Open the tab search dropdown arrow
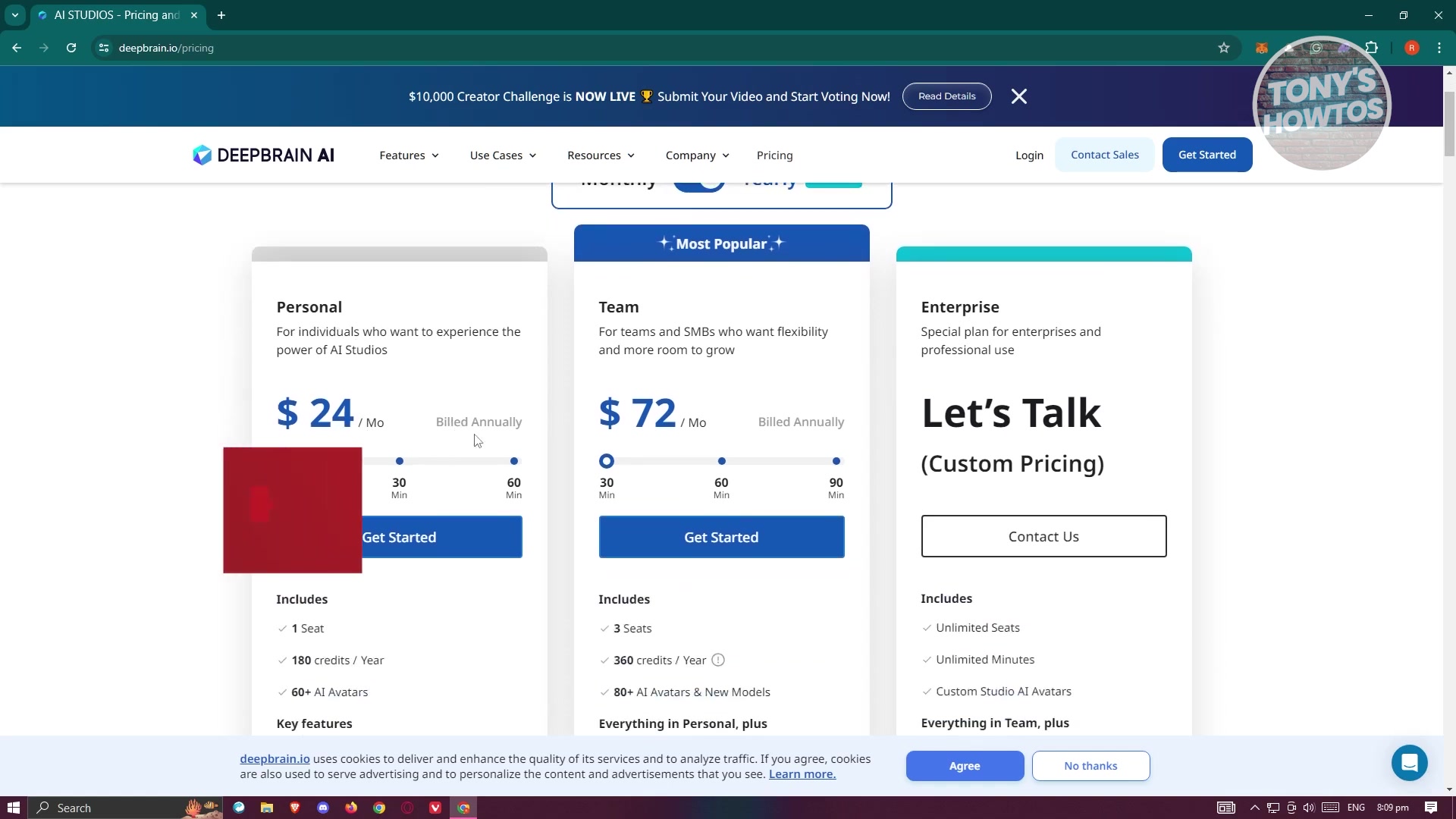Viewport: 1456px width, 819px height. click(x=14, y=15)
